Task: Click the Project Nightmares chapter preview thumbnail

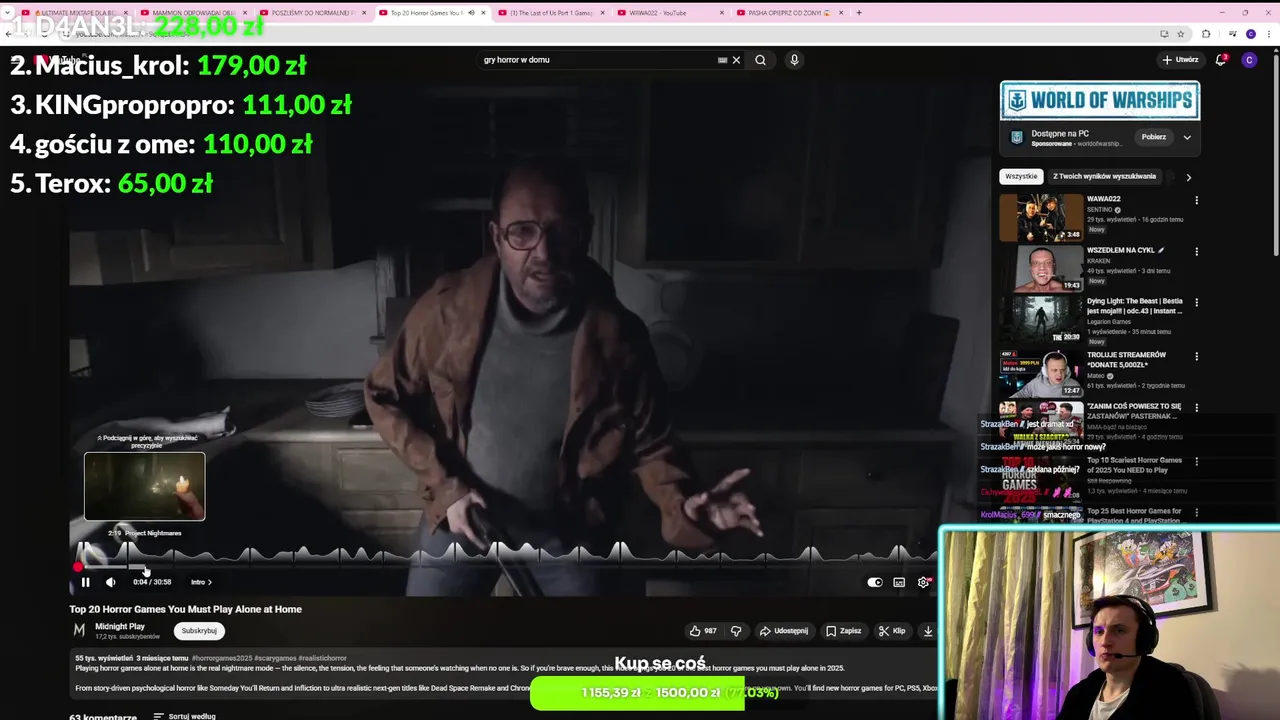Action: 145,487
